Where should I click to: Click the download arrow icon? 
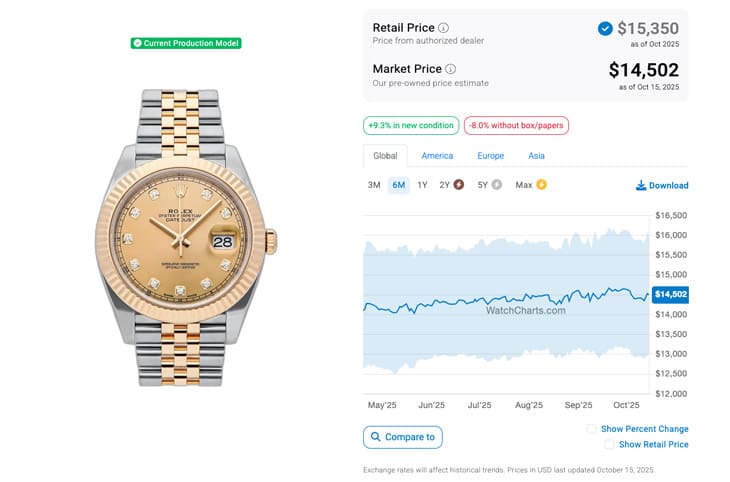click(x=641, y=185)
